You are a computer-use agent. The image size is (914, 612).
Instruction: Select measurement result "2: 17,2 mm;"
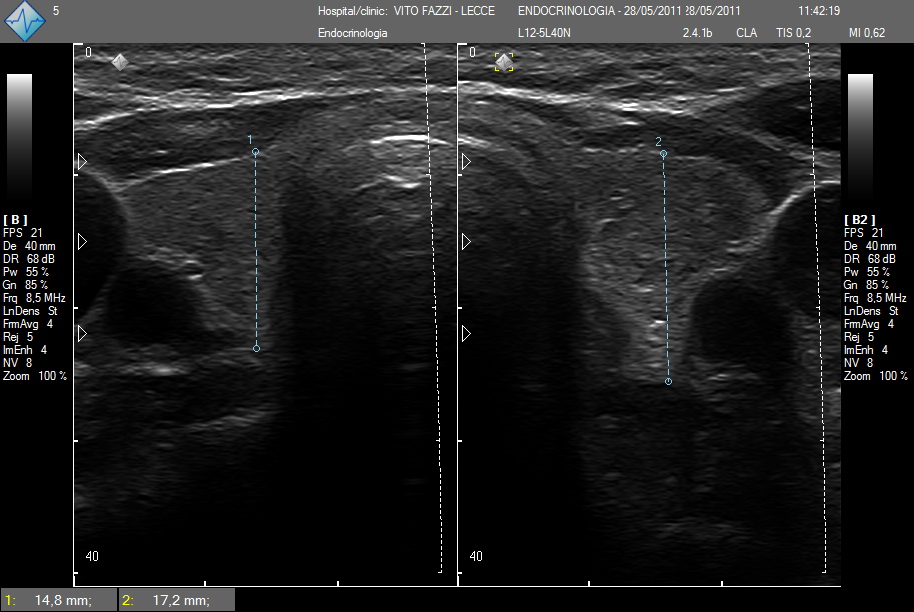point(177,600)
